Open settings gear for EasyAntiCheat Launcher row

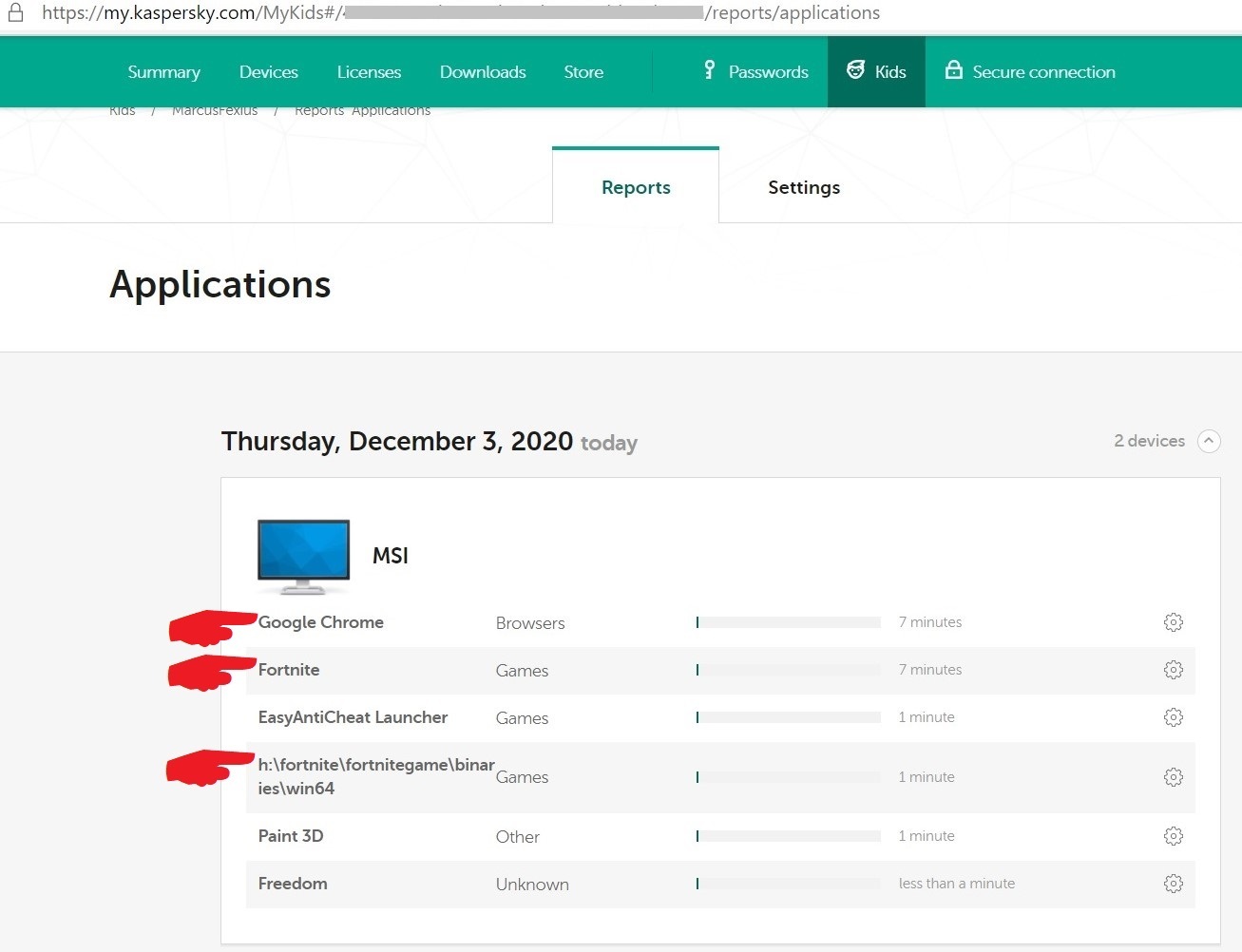[x=1174, y=717]
